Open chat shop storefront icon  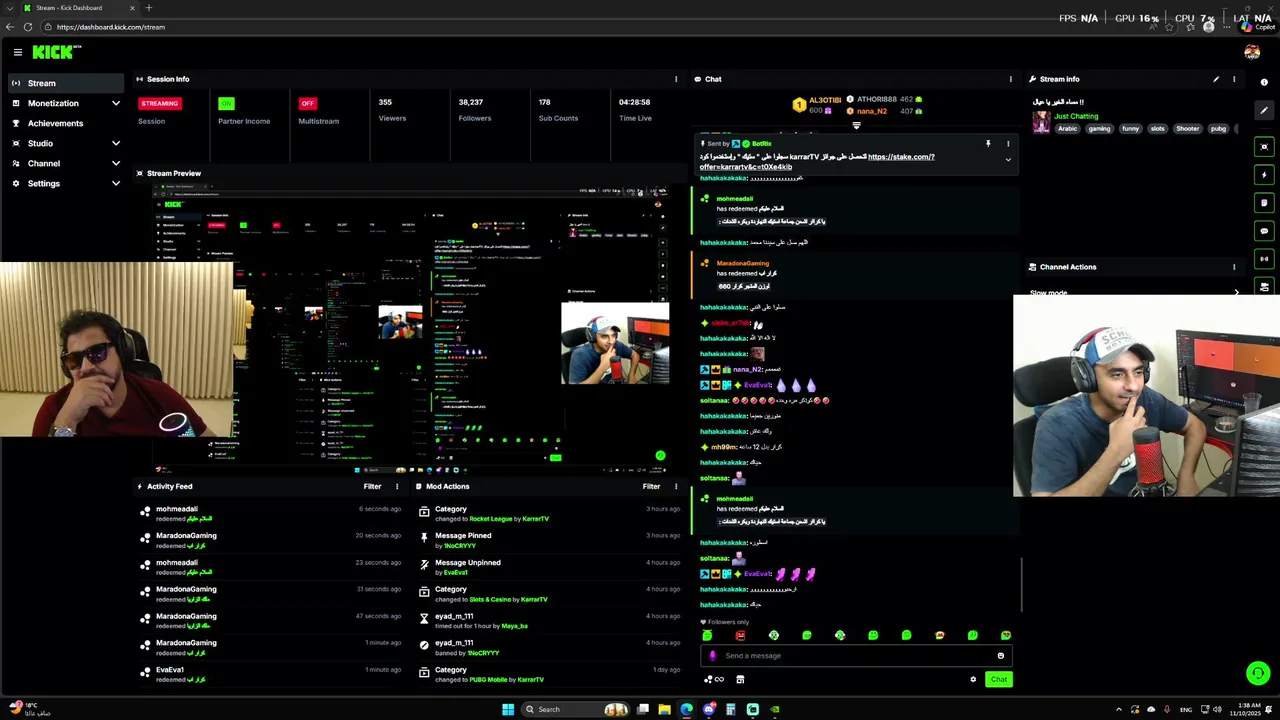tap(740, 680)
